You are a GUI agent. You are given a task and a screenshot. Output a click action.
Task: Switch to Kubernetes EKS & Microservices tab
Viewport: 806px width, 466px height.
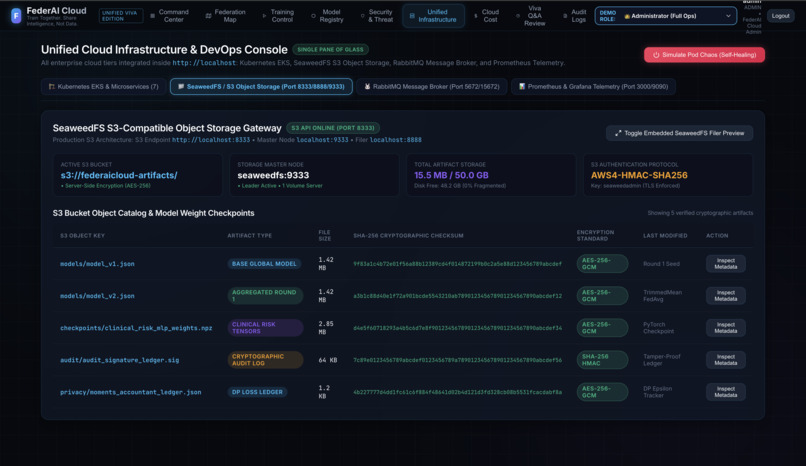point(103,87)
